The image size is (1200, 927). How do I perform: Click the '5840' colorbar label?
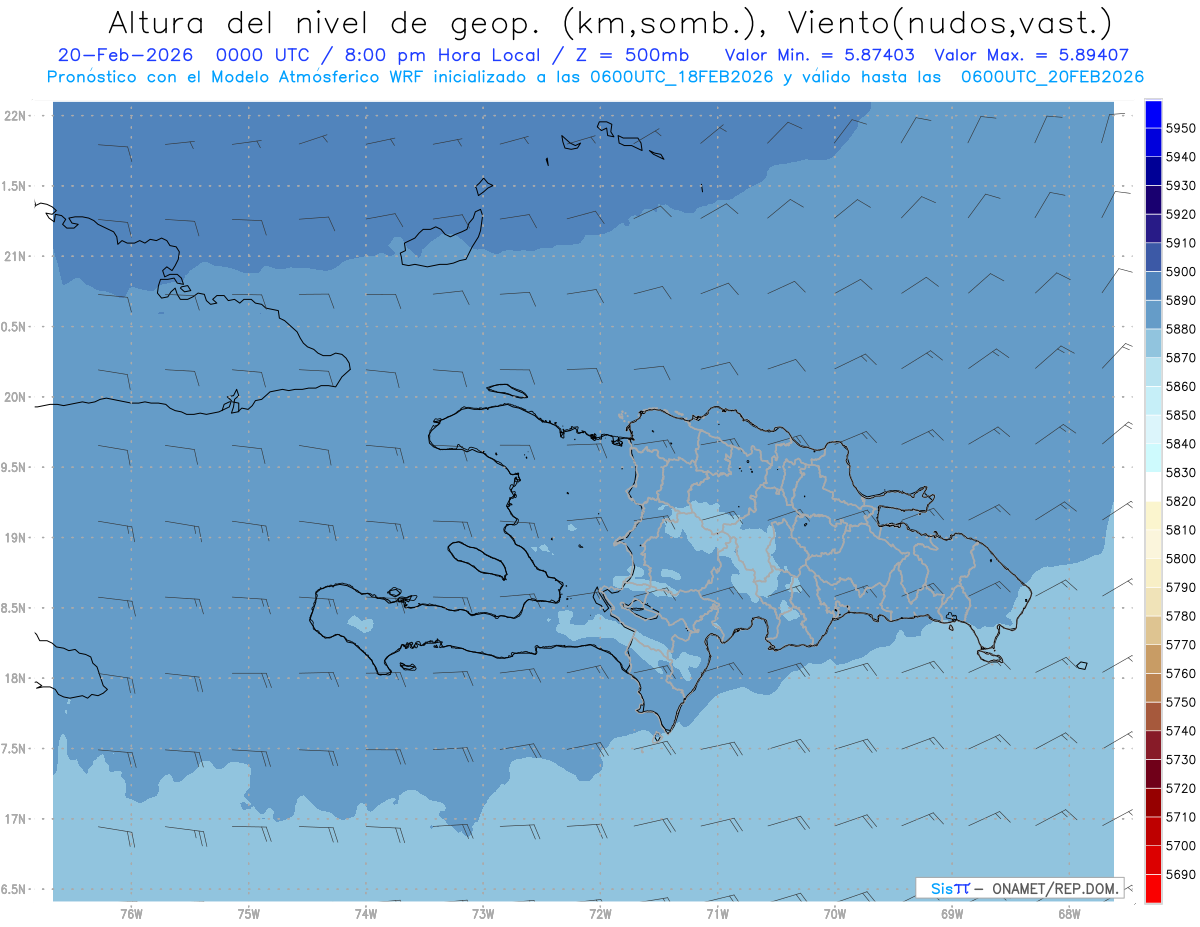[1181, 444]
